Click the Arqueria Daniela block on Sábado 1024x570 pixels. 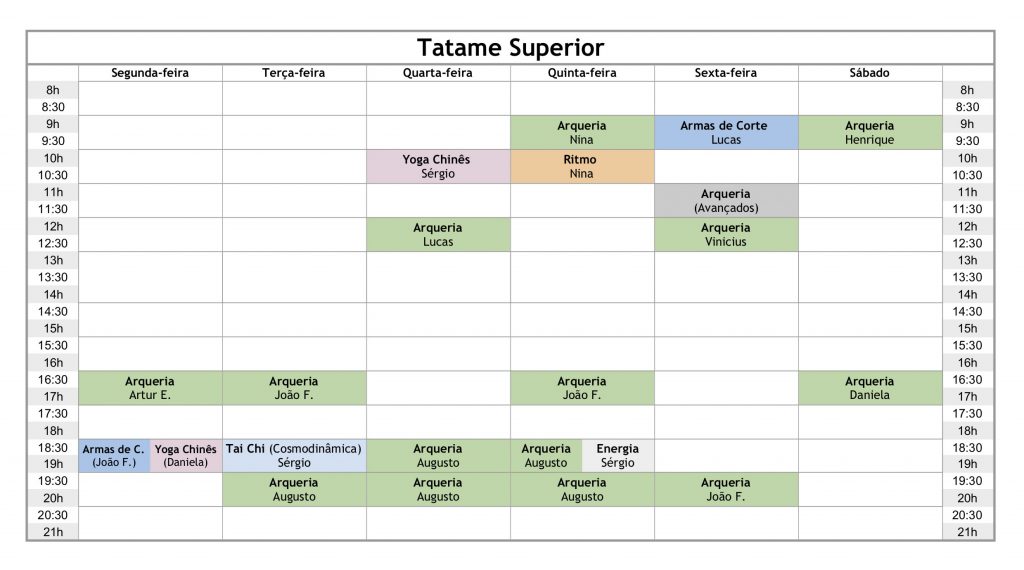870,388
